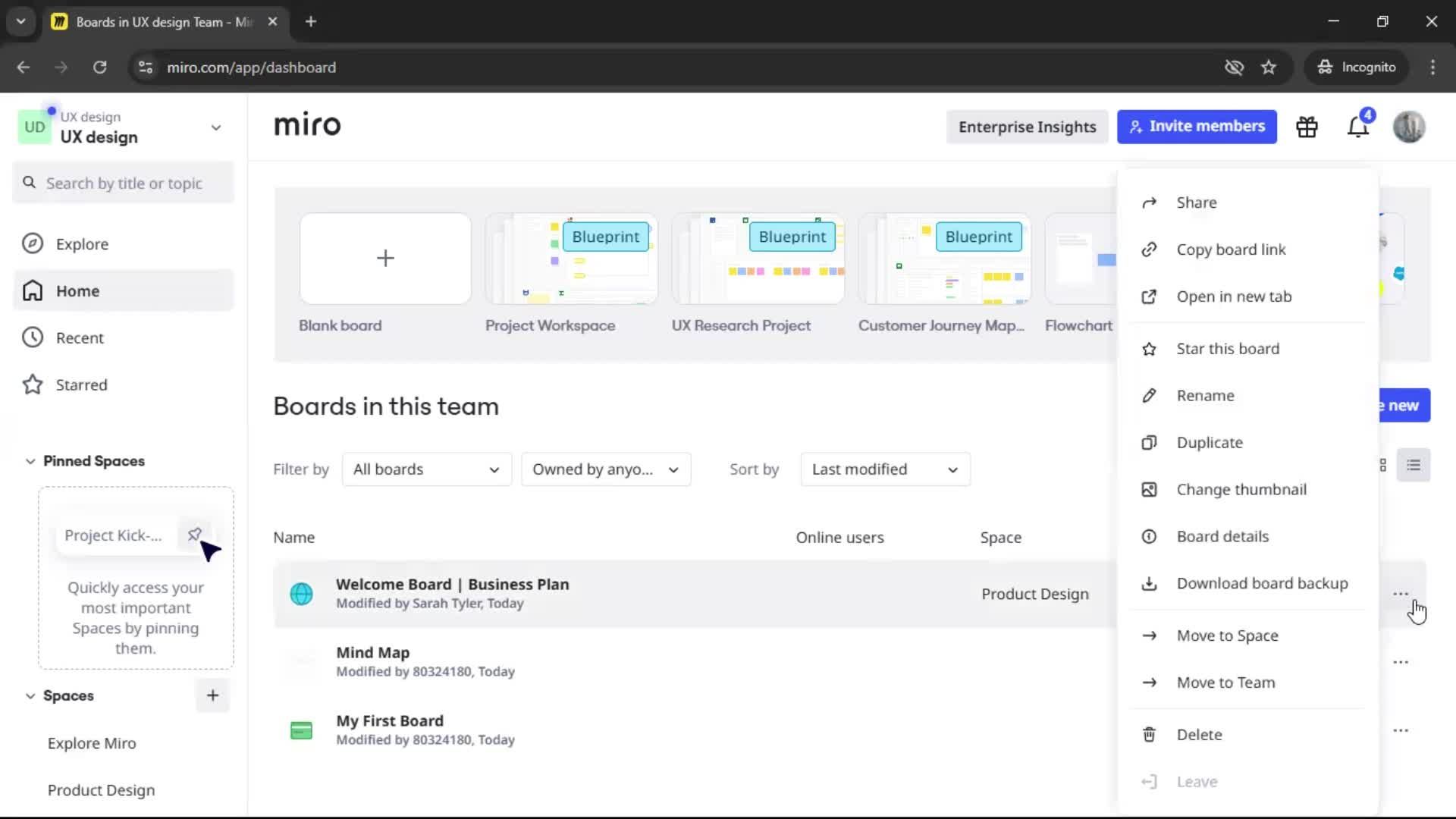Open the user profile avatar
Screen dimensions: 1456x819
[x=1409, y=127]
